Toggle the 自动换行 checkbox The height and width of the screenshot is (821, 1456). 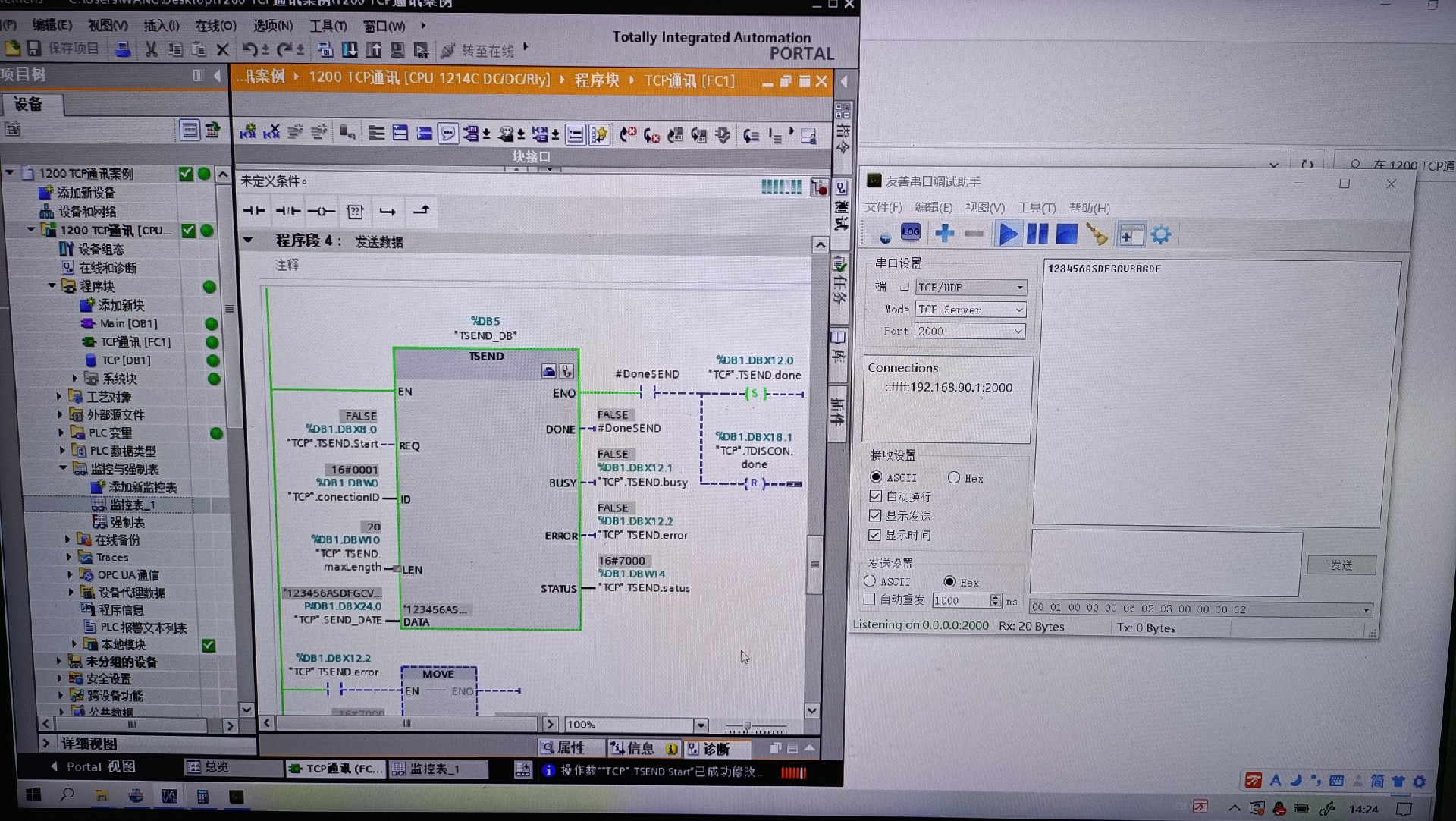pos(875,496)
